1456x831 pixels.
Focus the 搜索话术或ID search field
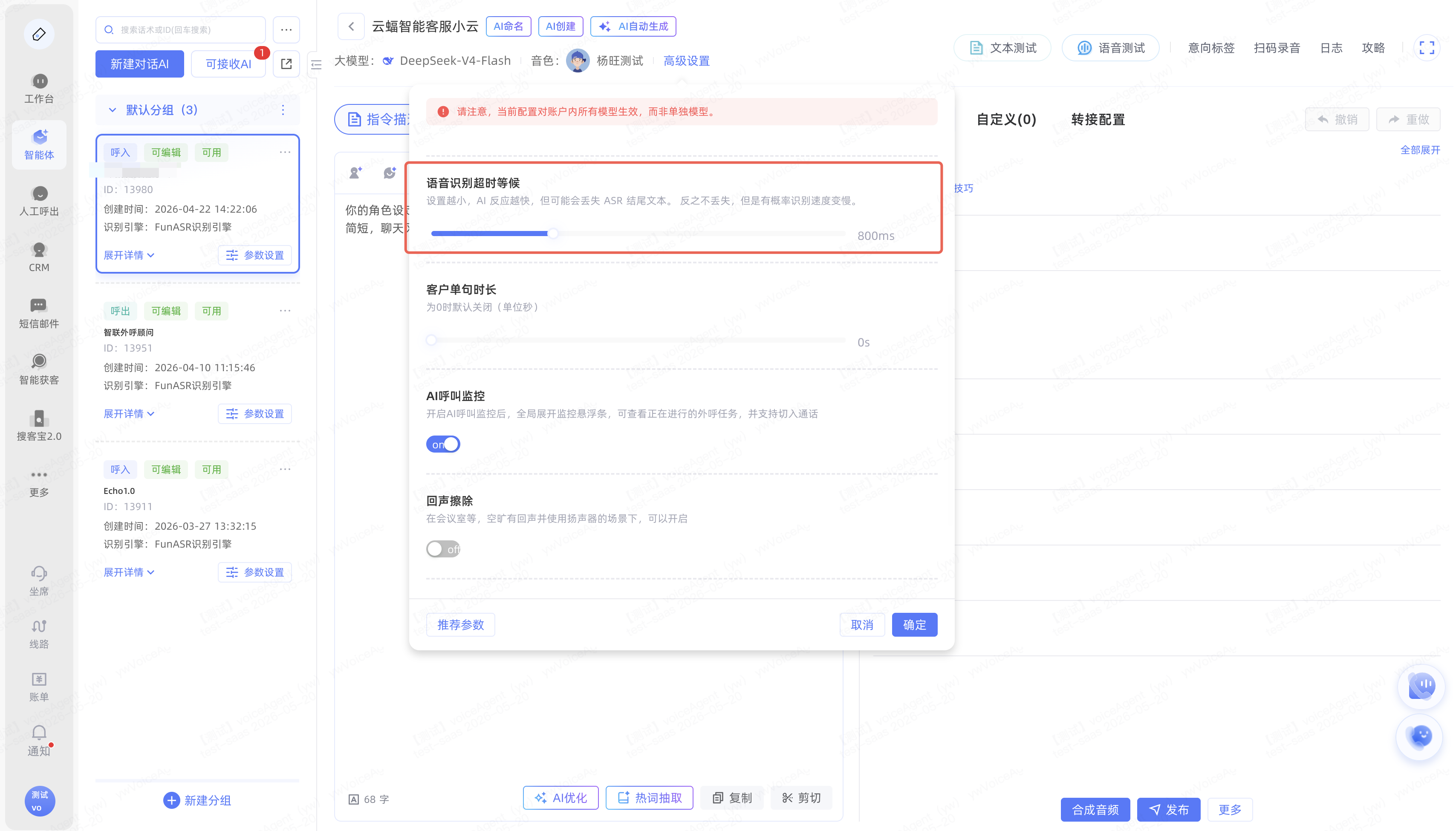tap(181, 30)
